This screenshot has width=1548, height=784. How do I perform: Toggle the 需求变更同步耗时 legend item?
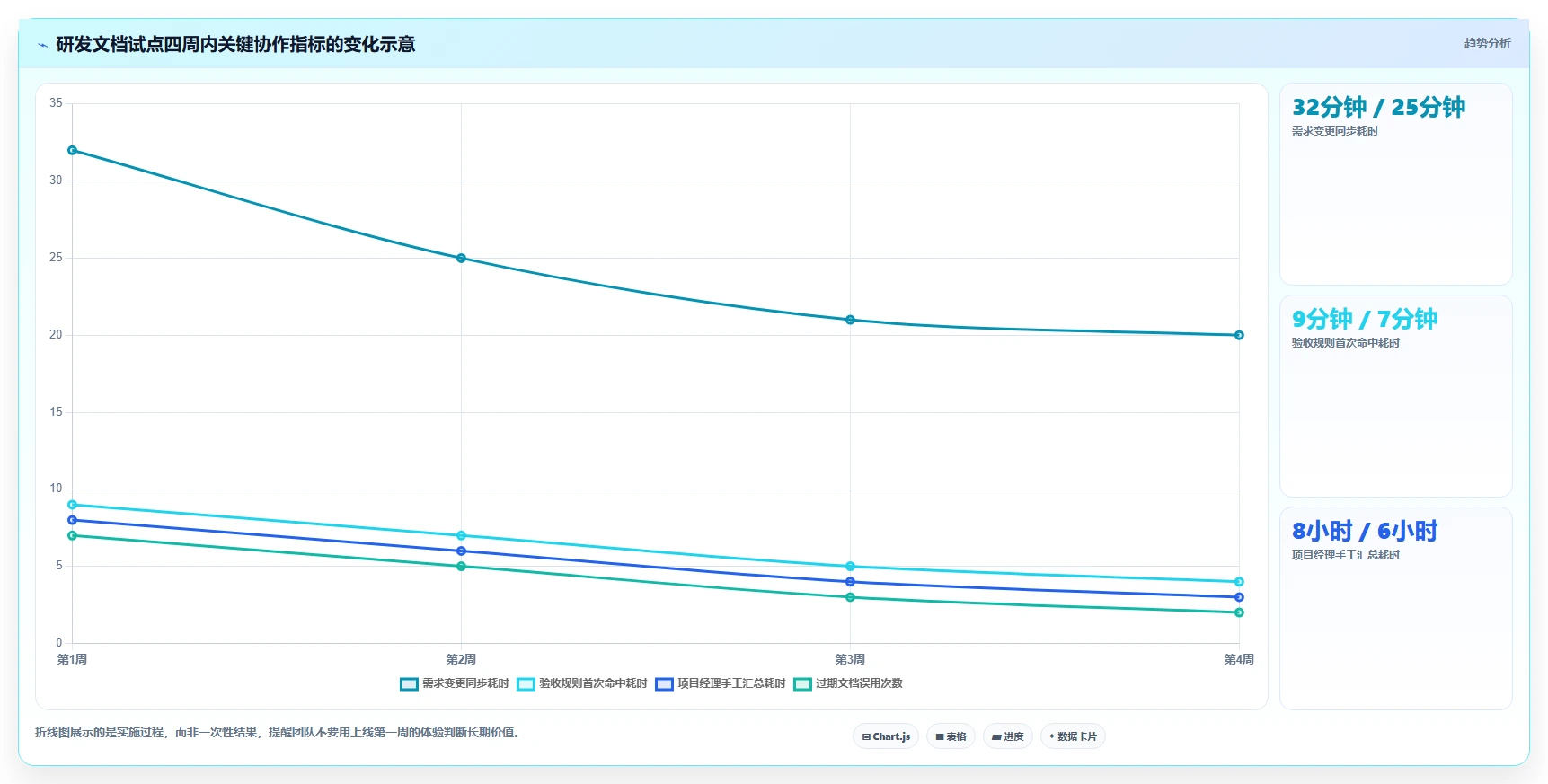(455, 683)
